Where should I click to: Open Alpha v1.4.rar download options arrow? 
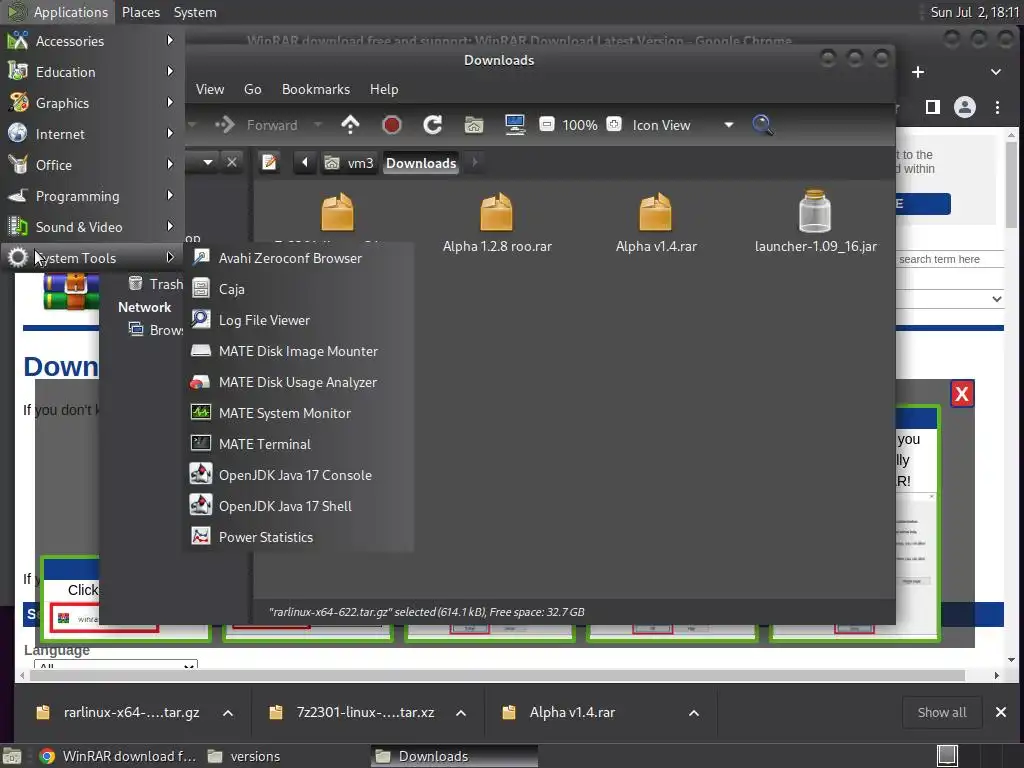694,712
